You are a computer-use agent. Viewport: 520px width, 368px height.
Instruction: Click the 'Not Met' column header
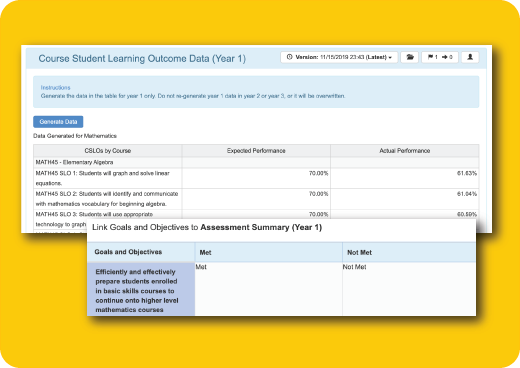click(x=409, y=252)
